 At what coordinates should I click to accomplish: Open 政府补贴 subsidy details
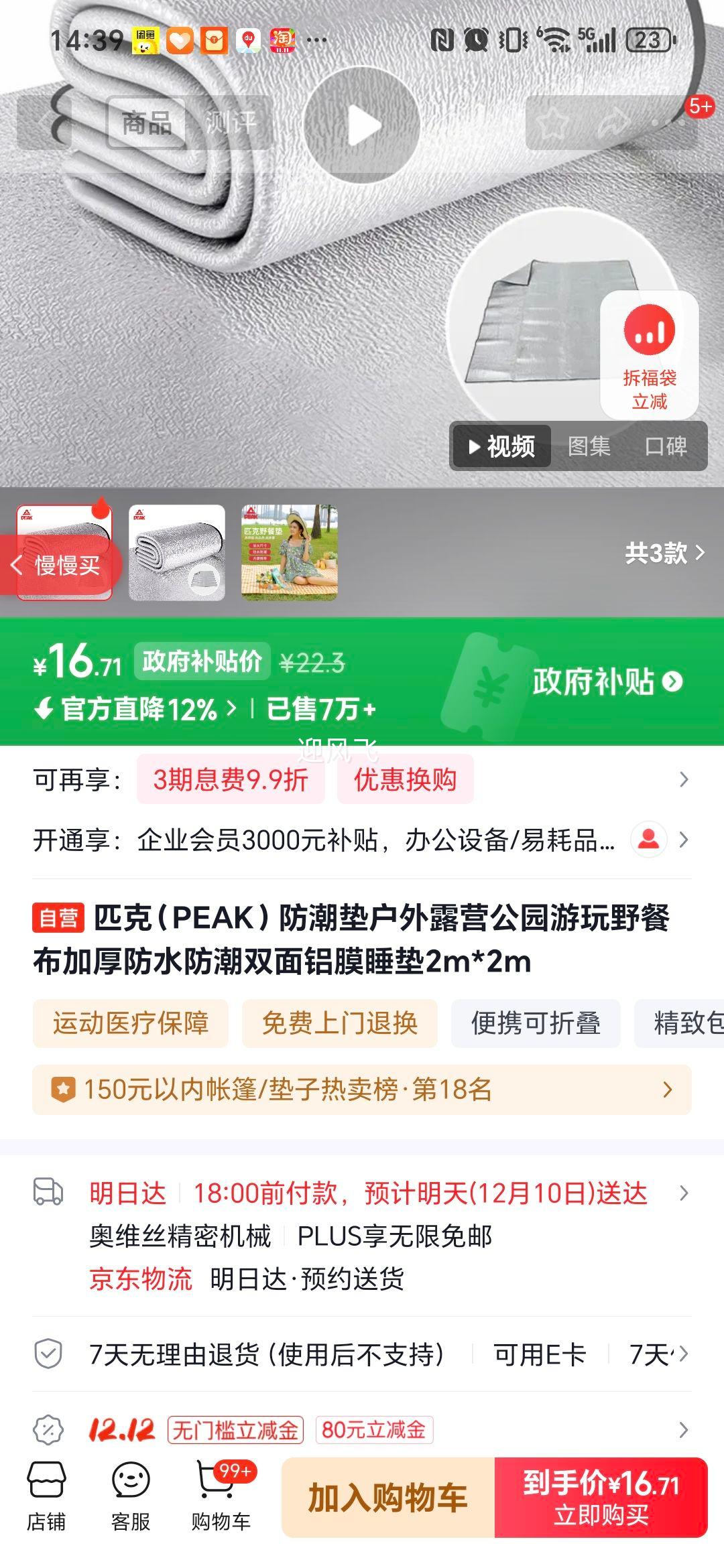607,681
